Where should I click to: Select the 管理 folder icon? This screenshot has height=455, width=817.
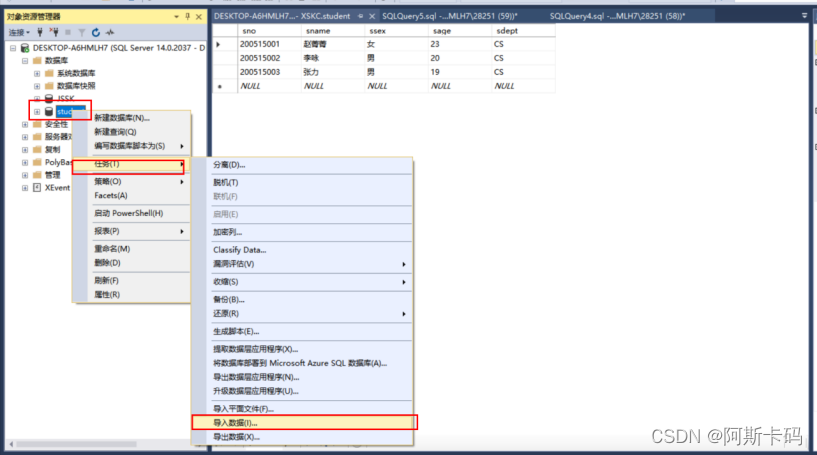[37, 175]
